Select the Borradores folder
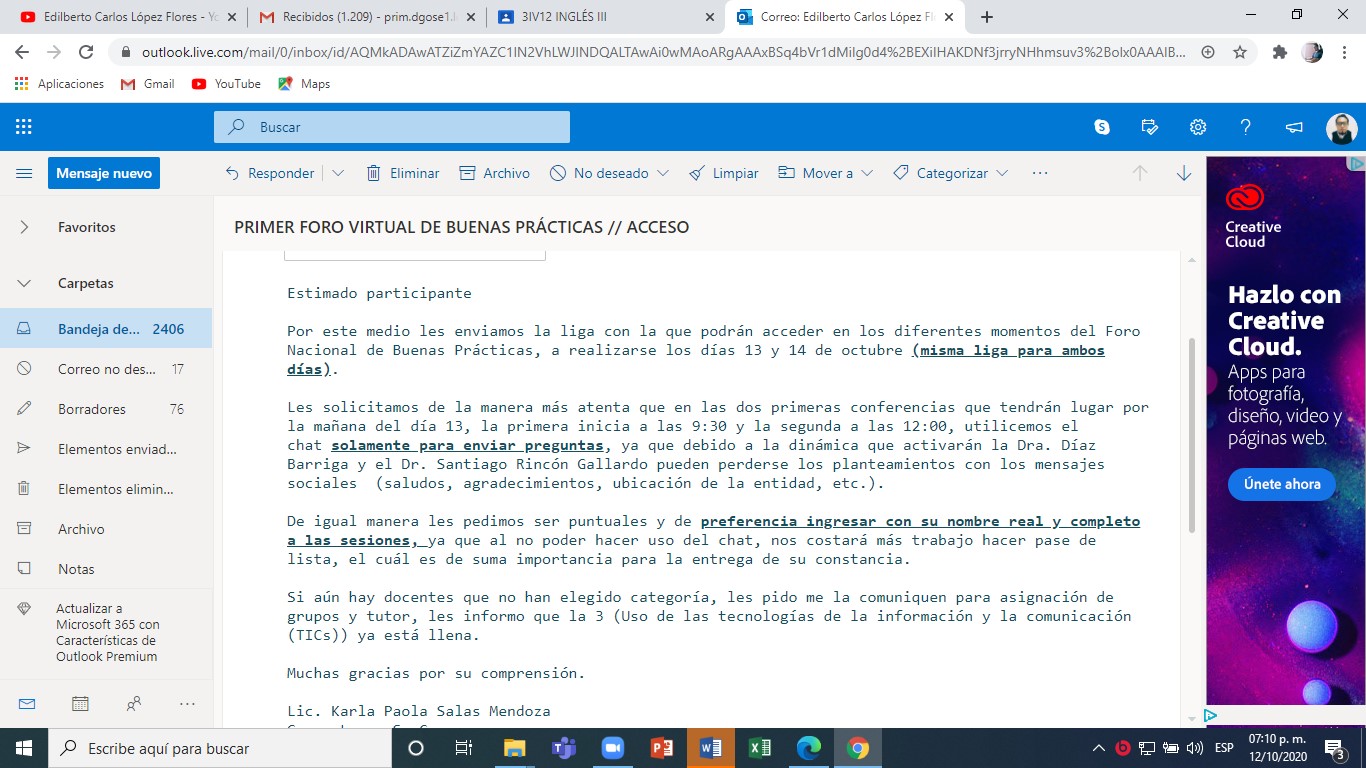Image resolution: width=1366 pixels, height=768 pixels. 92,409
